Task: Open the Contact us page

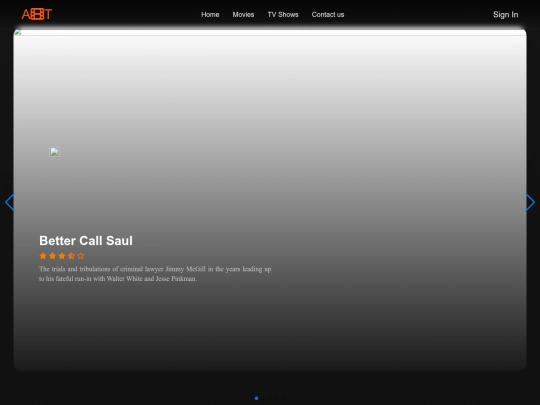Action: 328,14
